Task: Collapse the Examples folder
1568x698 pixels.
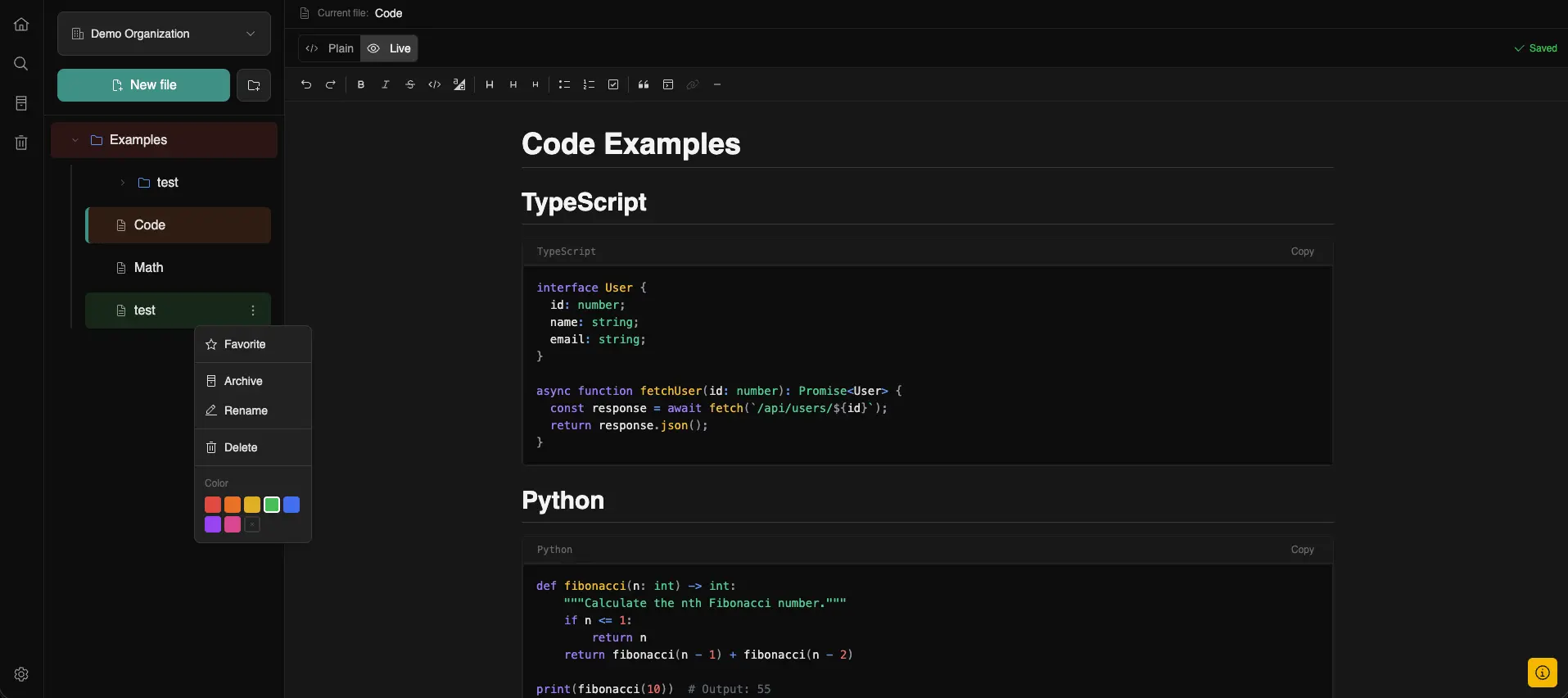Action: pyautogui.click(x=75, y=140)
